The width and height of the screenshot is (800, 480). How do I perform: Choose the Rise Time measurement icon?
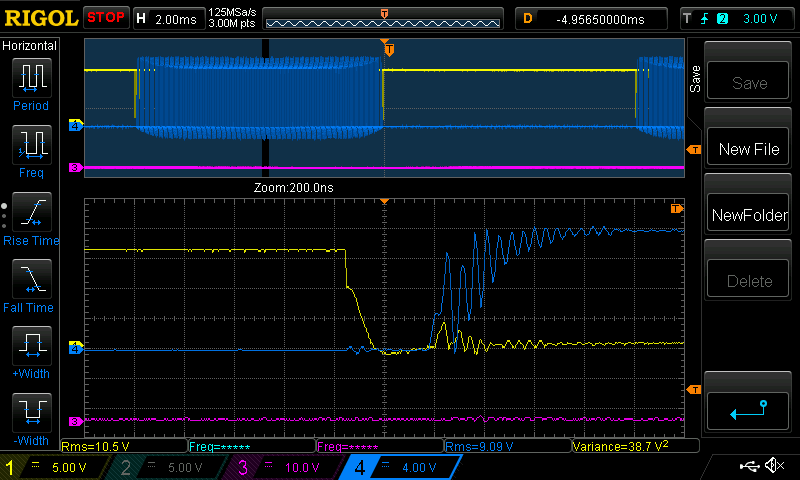[31, 212]
